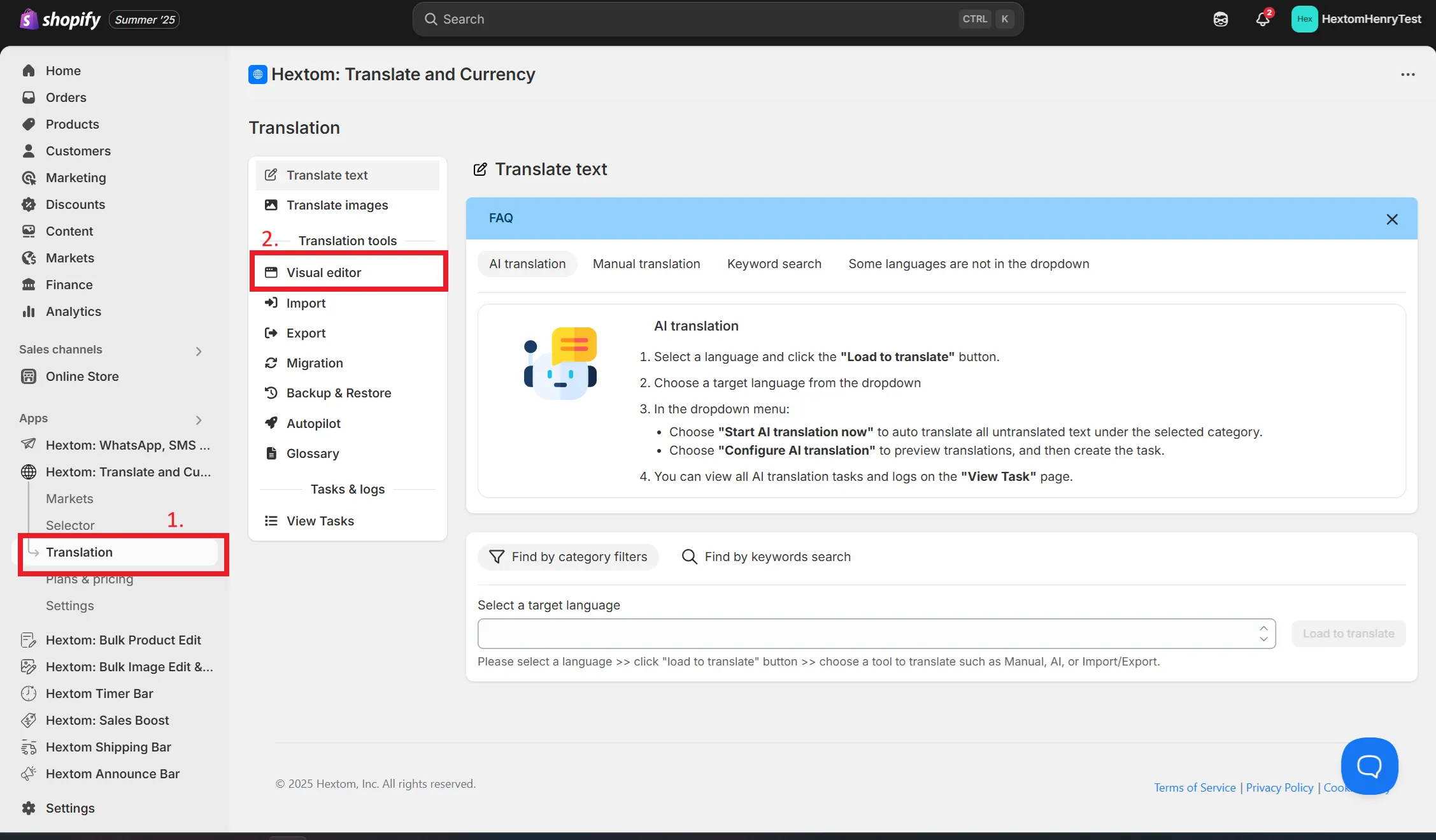Image resolution: width=1436 pixels, height=840 pixels.
Task: Open the target language dropdown
Action: tap(876, 634)
